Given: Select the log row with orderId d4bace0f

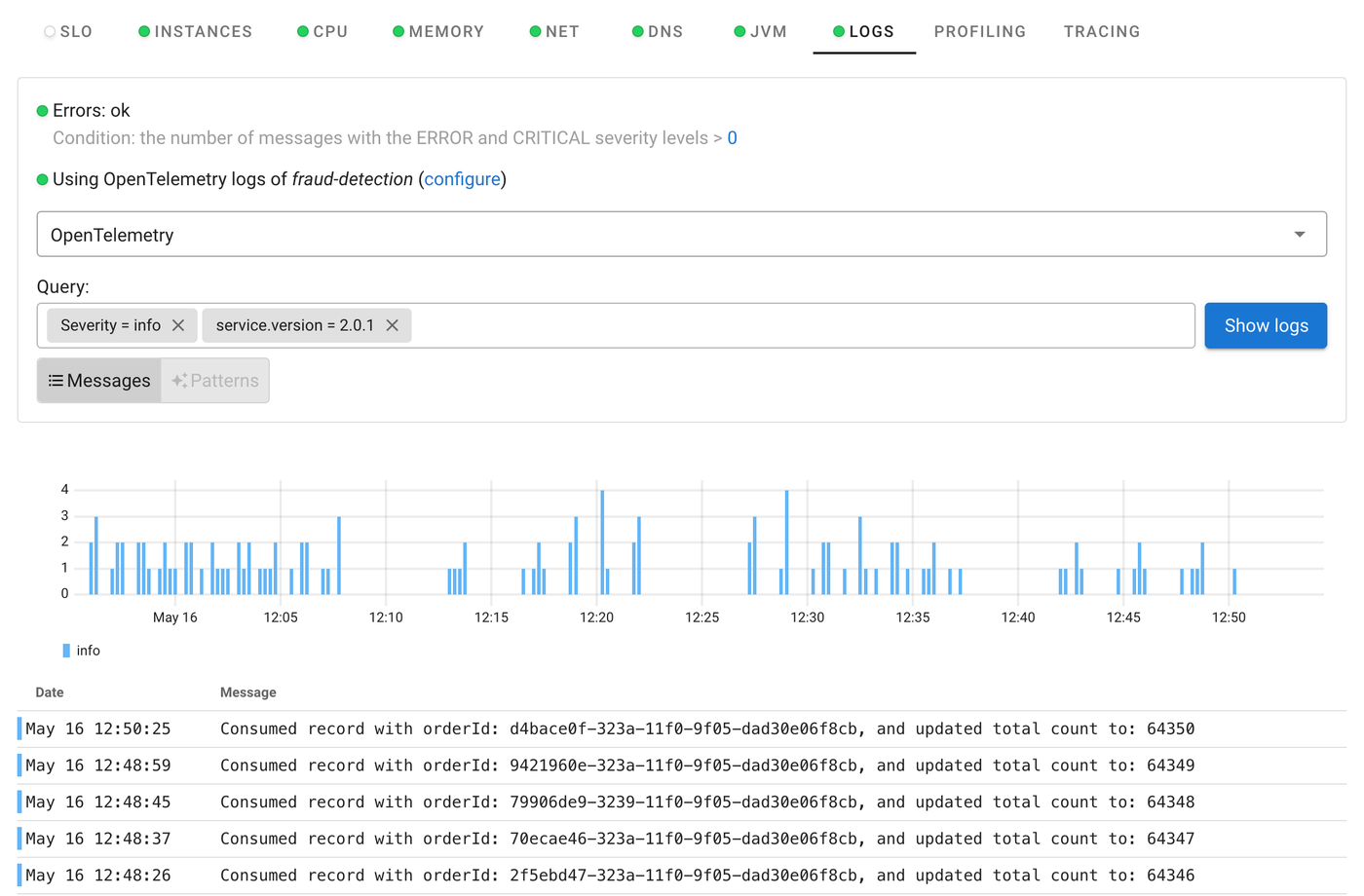Looking at the screenshot, I should (682, 728).
